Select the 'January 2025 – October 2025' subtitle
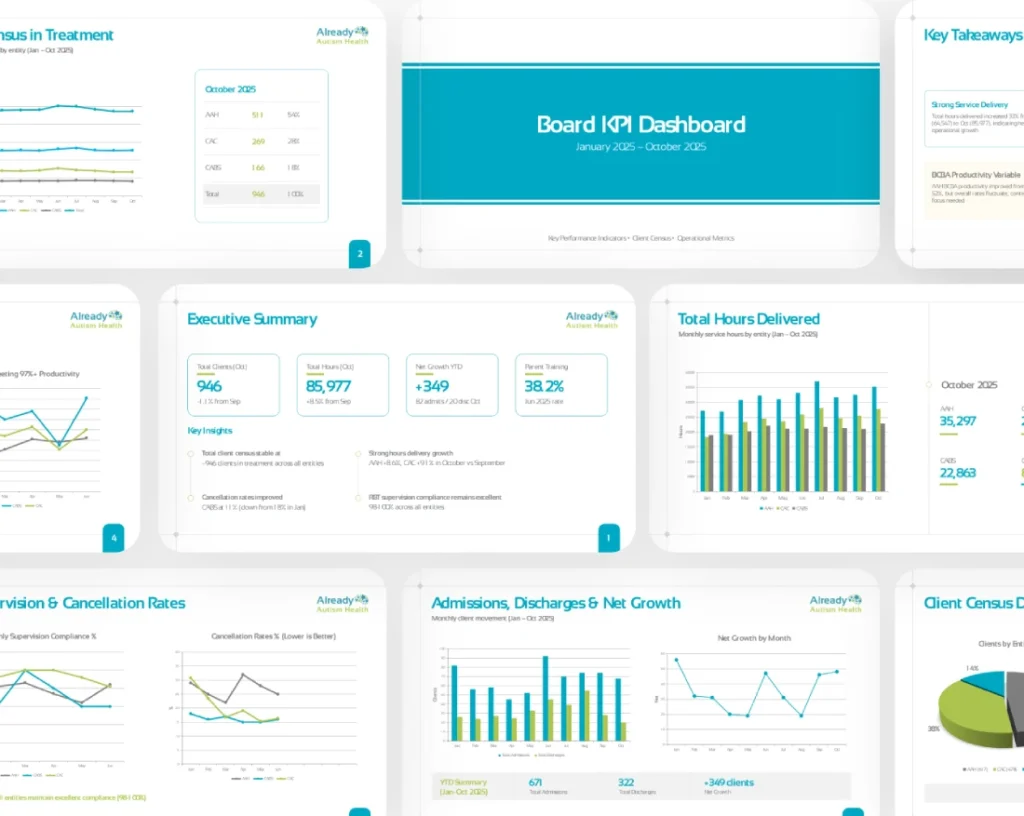Viewport: 1024px width, 816px height. 641,147
